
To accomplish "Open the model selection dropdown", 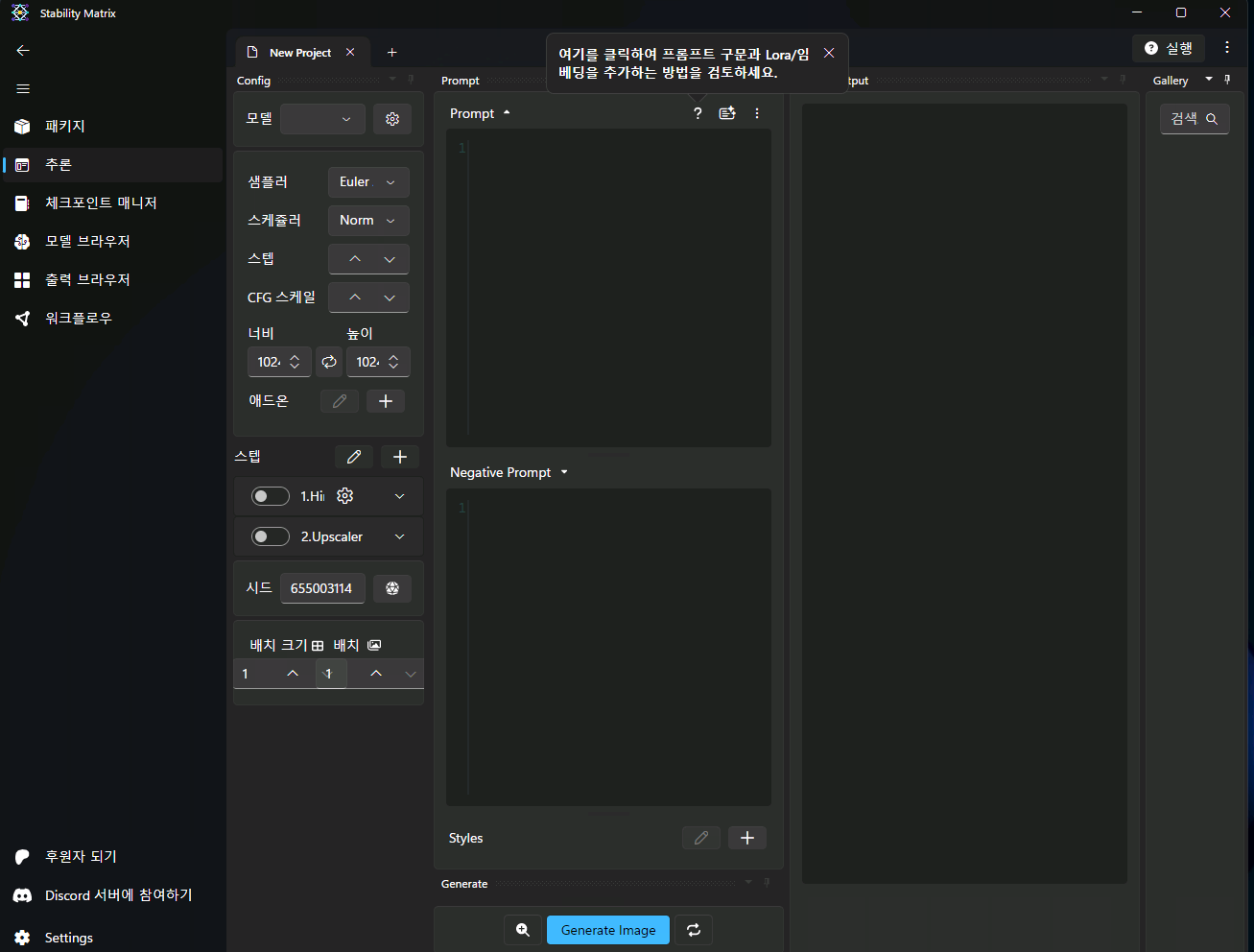I will 322,119.
